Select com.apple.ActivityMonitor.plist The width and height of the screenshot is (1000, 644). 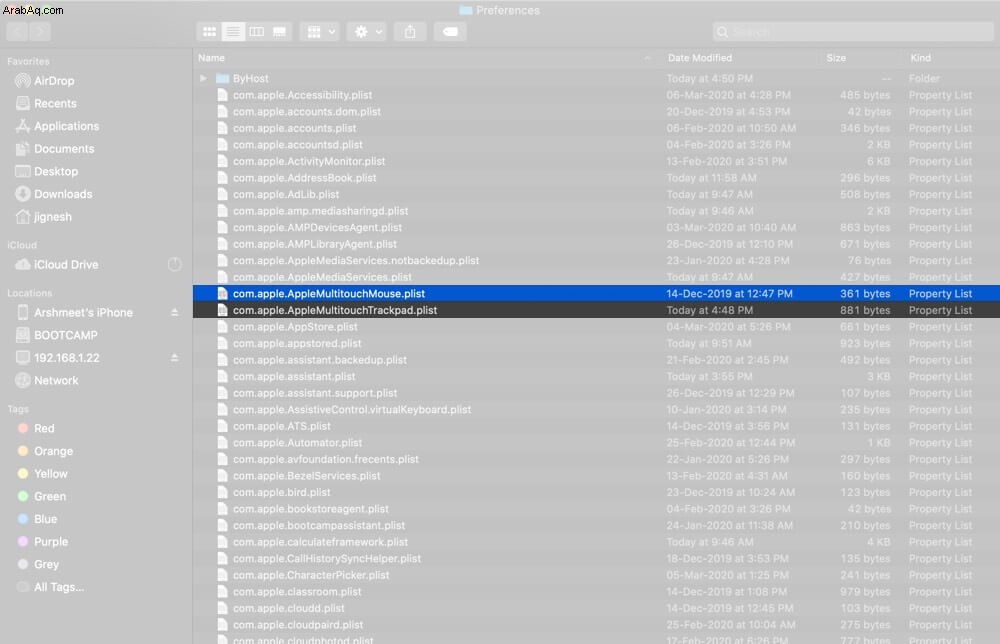click(596, 161)
